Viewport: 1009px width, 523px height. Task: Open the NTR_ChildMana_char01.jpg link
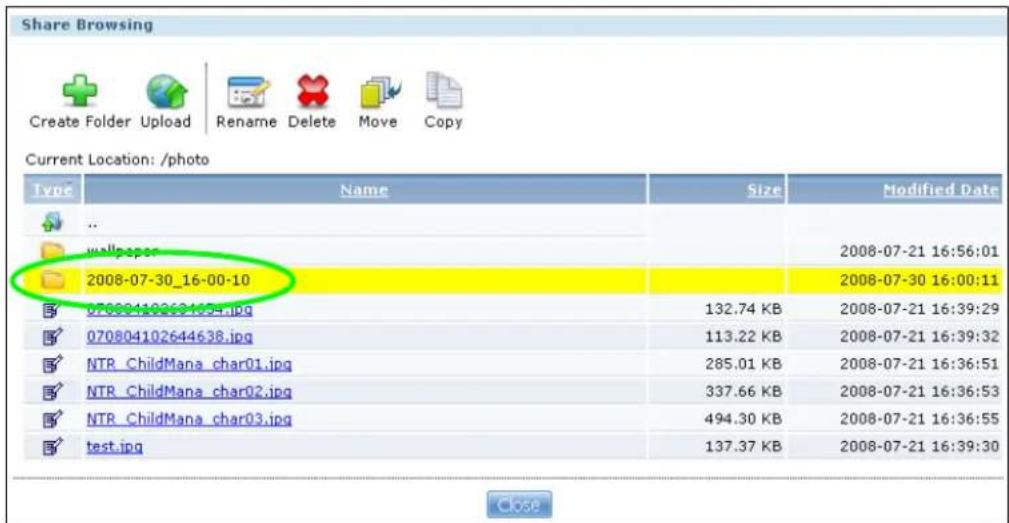(x=189, y=364)
